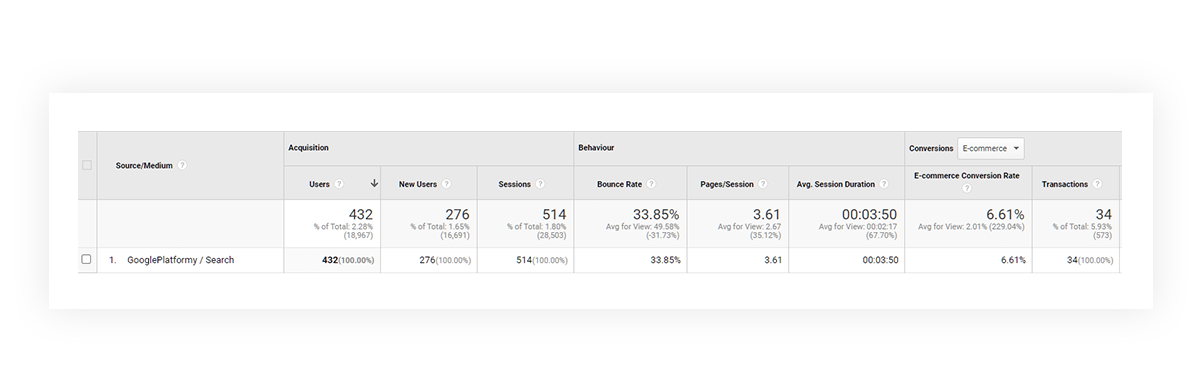The width and height of the screenshot is (1200, 391).
Task: Sort by Bounce Rate column header
Action: [620, 184]
